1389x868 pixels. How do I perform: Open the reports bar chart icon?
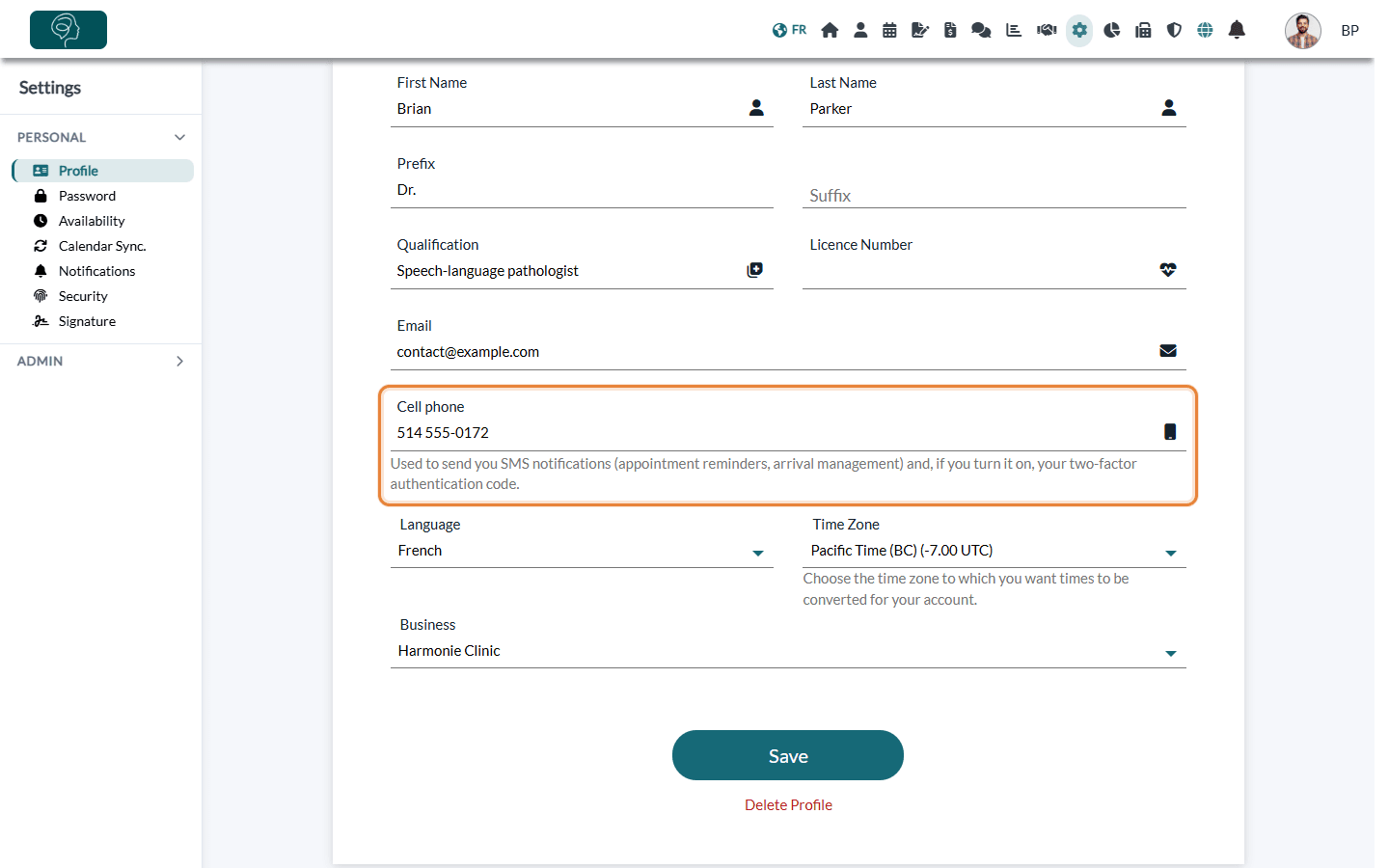[1014, 30]
